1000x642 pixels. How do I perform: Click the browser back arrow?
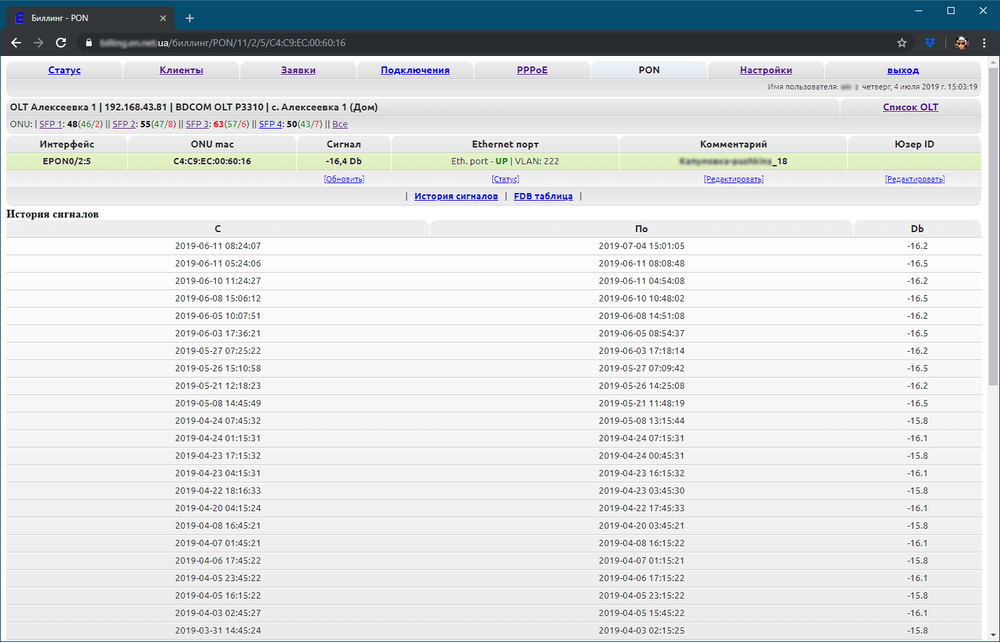(x=16, y=43)
